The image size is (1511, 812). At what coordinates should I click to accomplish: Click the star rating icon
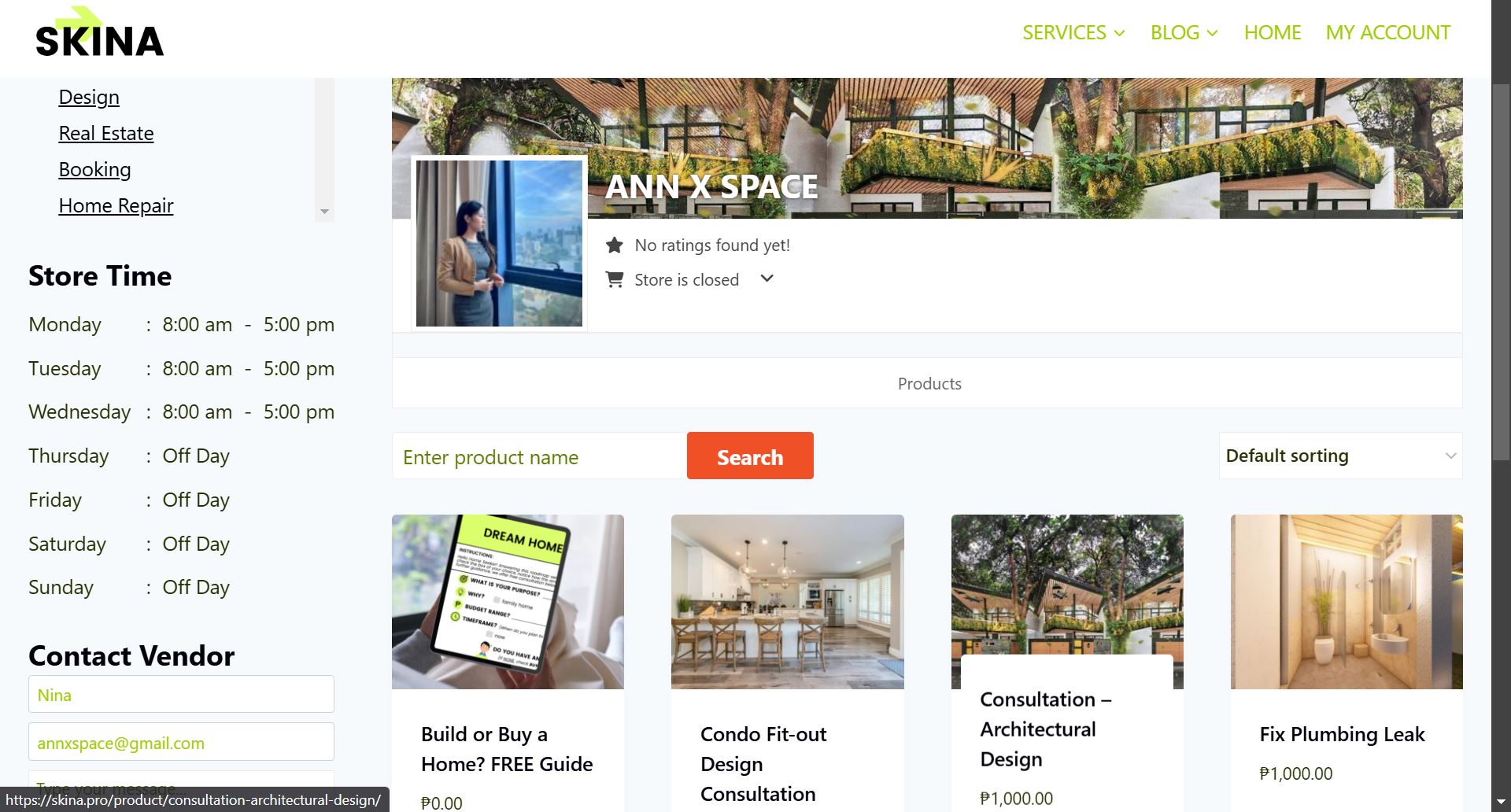(615, 245)
